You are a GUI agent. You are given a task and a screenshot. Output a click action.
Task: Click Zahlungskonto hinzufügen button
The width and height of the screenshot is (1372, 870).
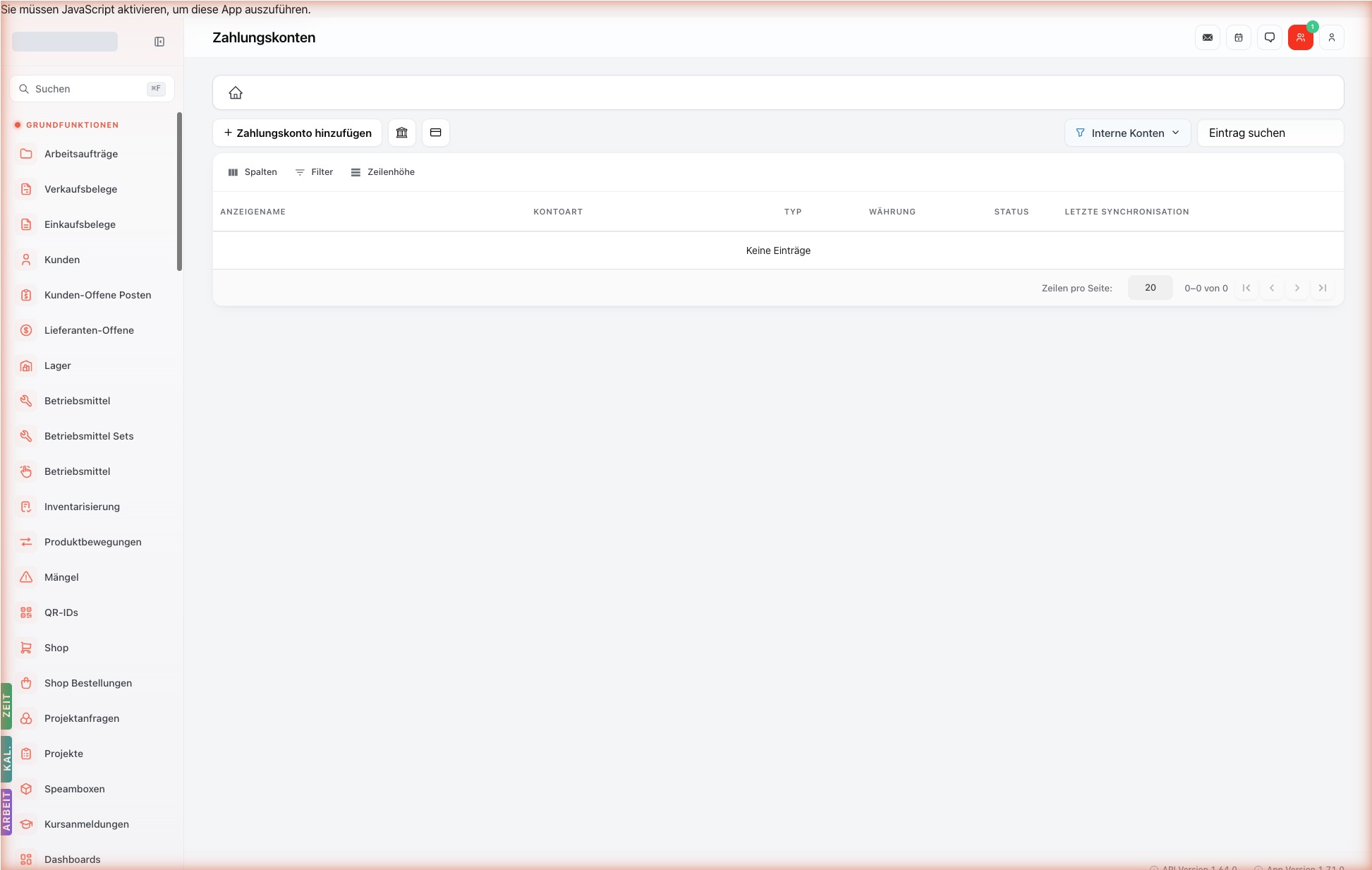(298, 133)
